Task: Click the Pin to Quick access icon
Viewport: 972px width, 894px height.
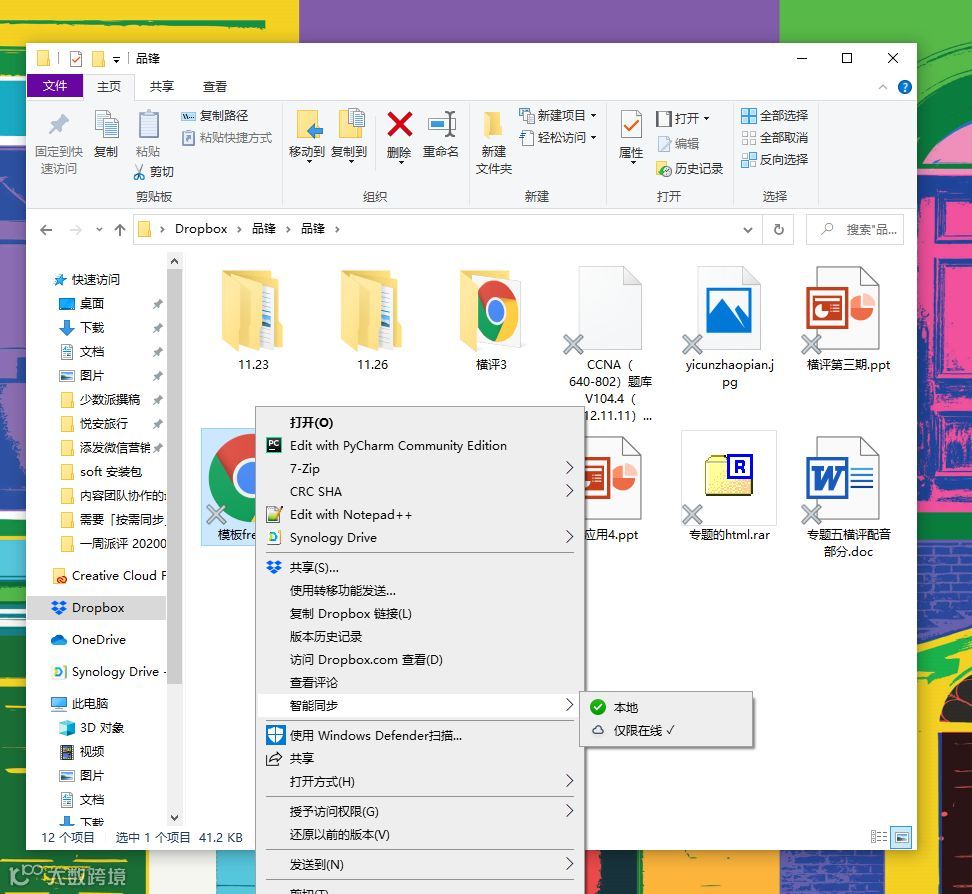Action: pyautogui.click(x=59, y=125)
